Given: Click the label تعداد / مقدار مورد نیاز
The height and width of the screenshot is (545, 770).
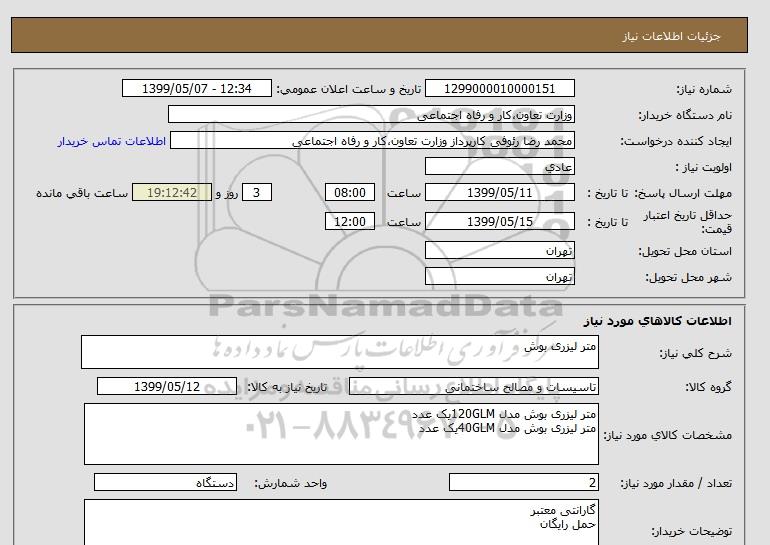Looking at the screenshot, I should click(x=676, y=484).
